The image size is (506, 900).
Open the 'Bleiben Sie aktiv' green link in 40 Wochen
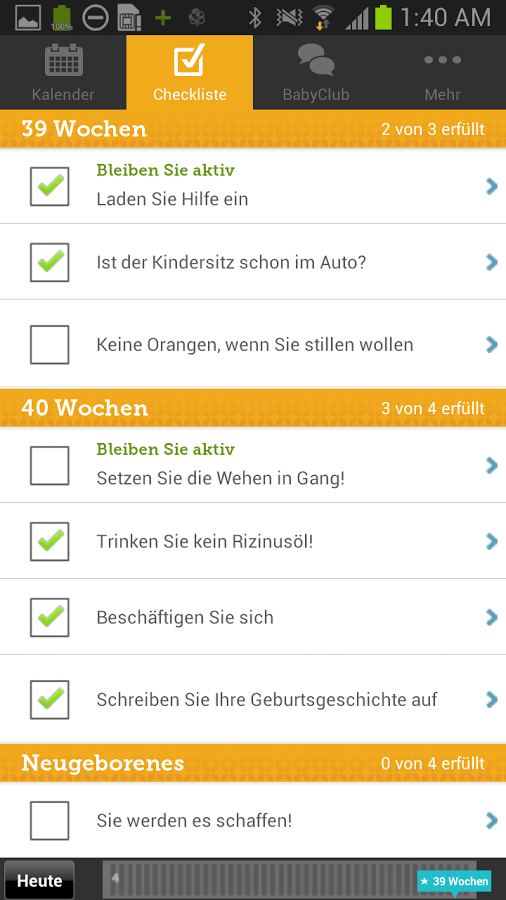pyautogui.click(x=165, y=449)
